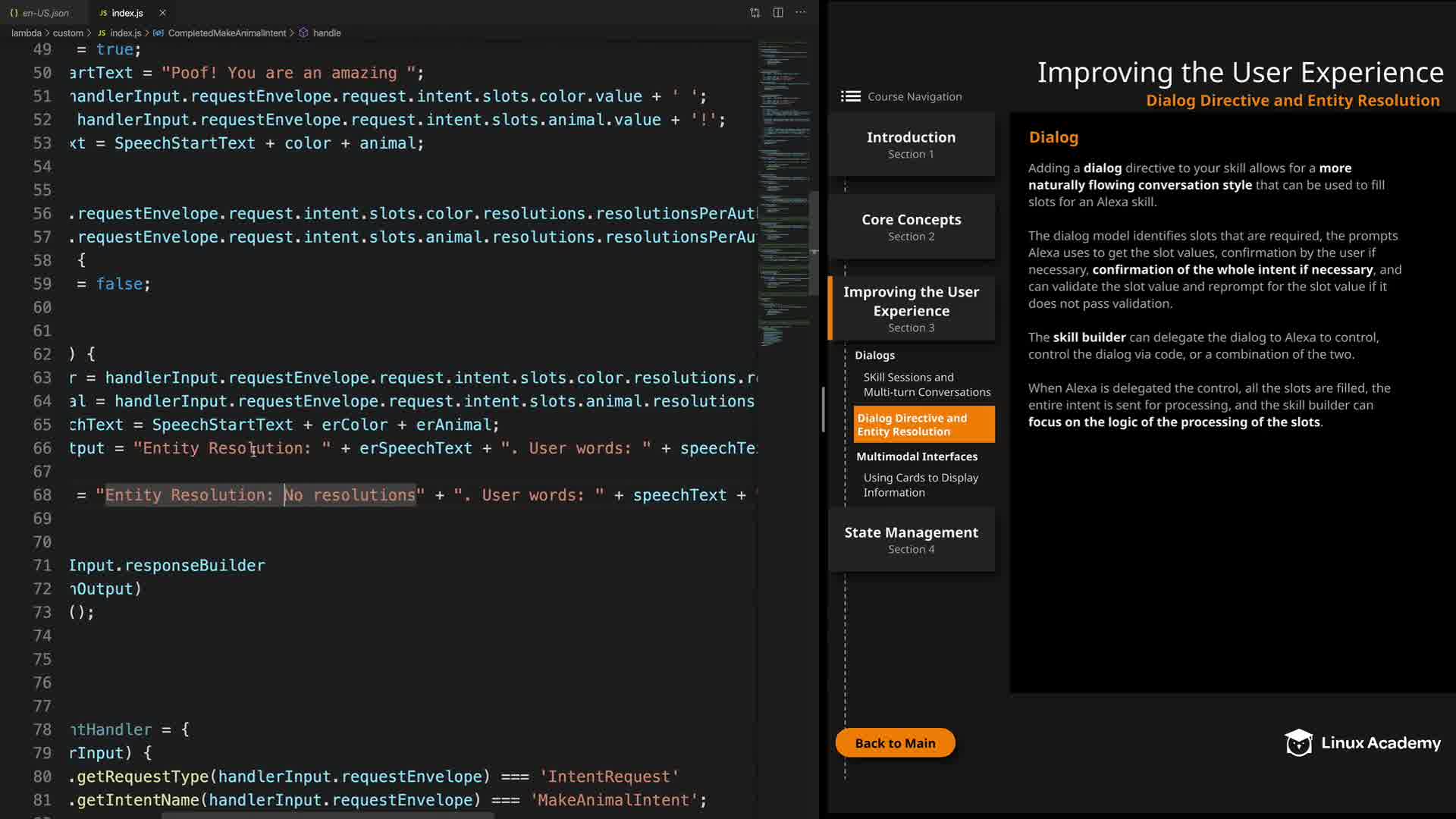
Task: Expand the Introduction Section 1 panel
Action: 911,144
